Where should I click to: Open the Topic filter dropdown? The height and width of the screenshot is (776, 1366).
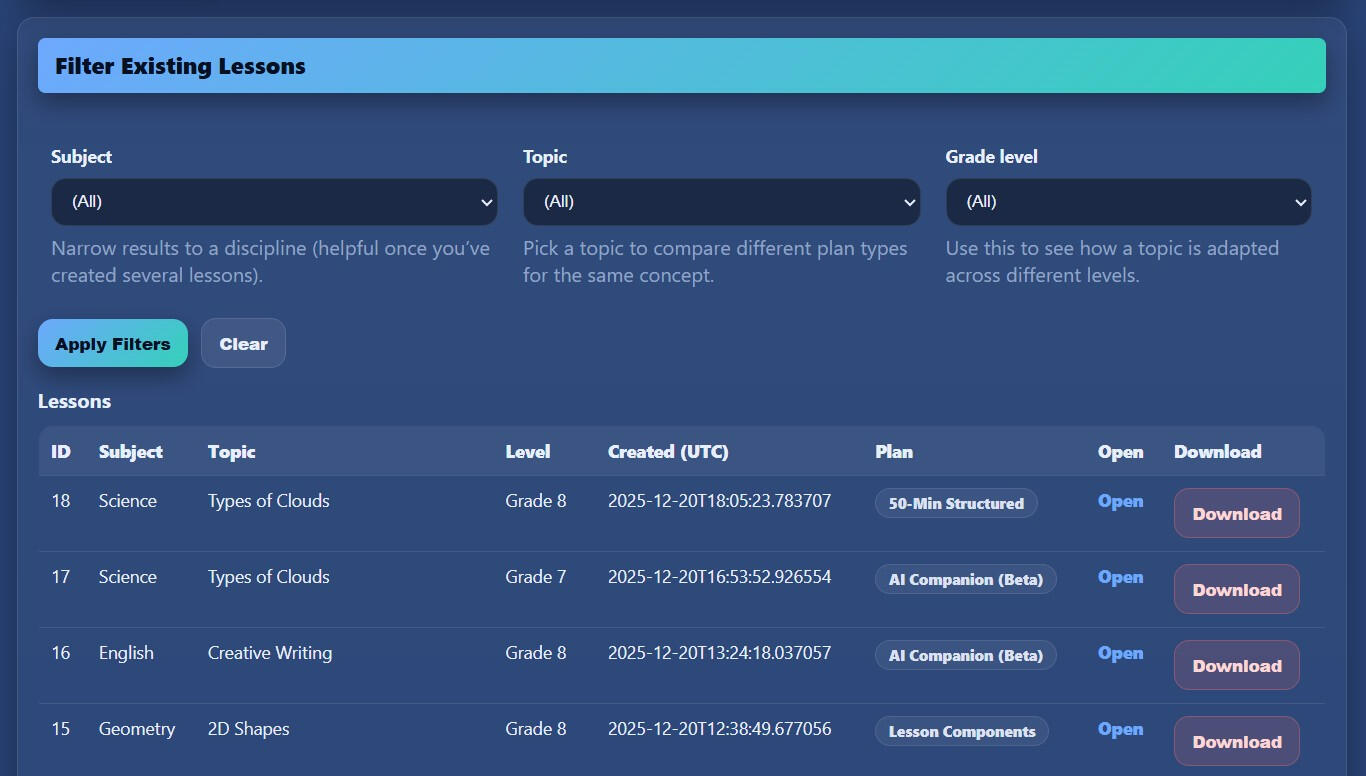[x=721, y=202]
